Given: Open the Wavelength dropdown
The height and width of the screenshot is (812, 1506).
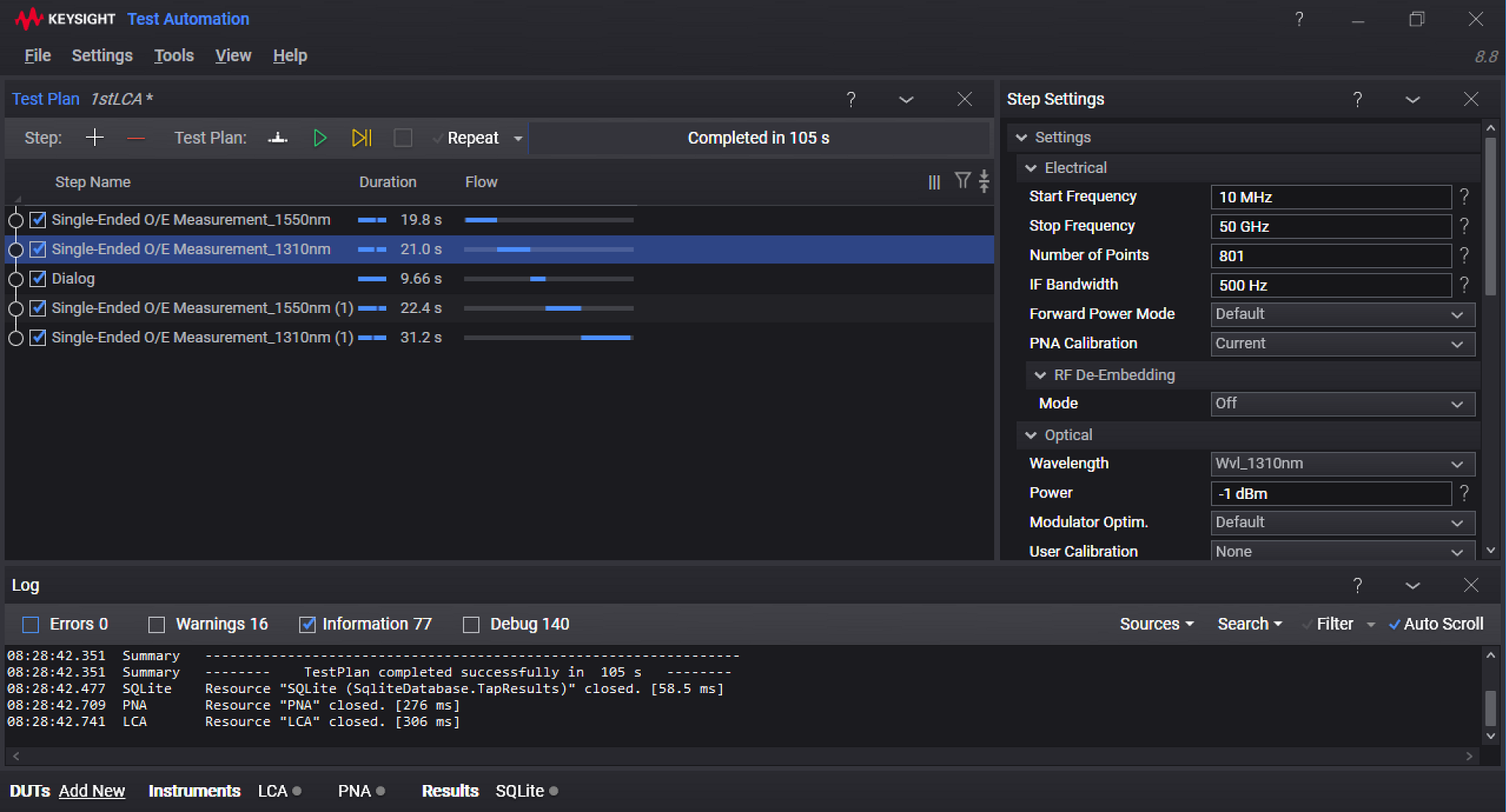Looking at the screenshot, I should pyautogui.click(x=1342, y=464).
